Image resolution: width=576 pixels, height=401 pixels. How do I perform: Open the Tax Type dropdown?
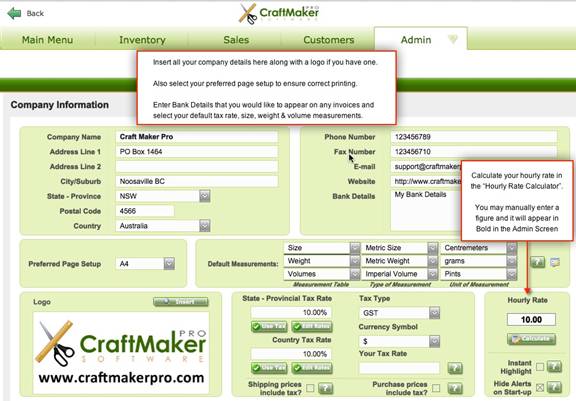point(435,313)
